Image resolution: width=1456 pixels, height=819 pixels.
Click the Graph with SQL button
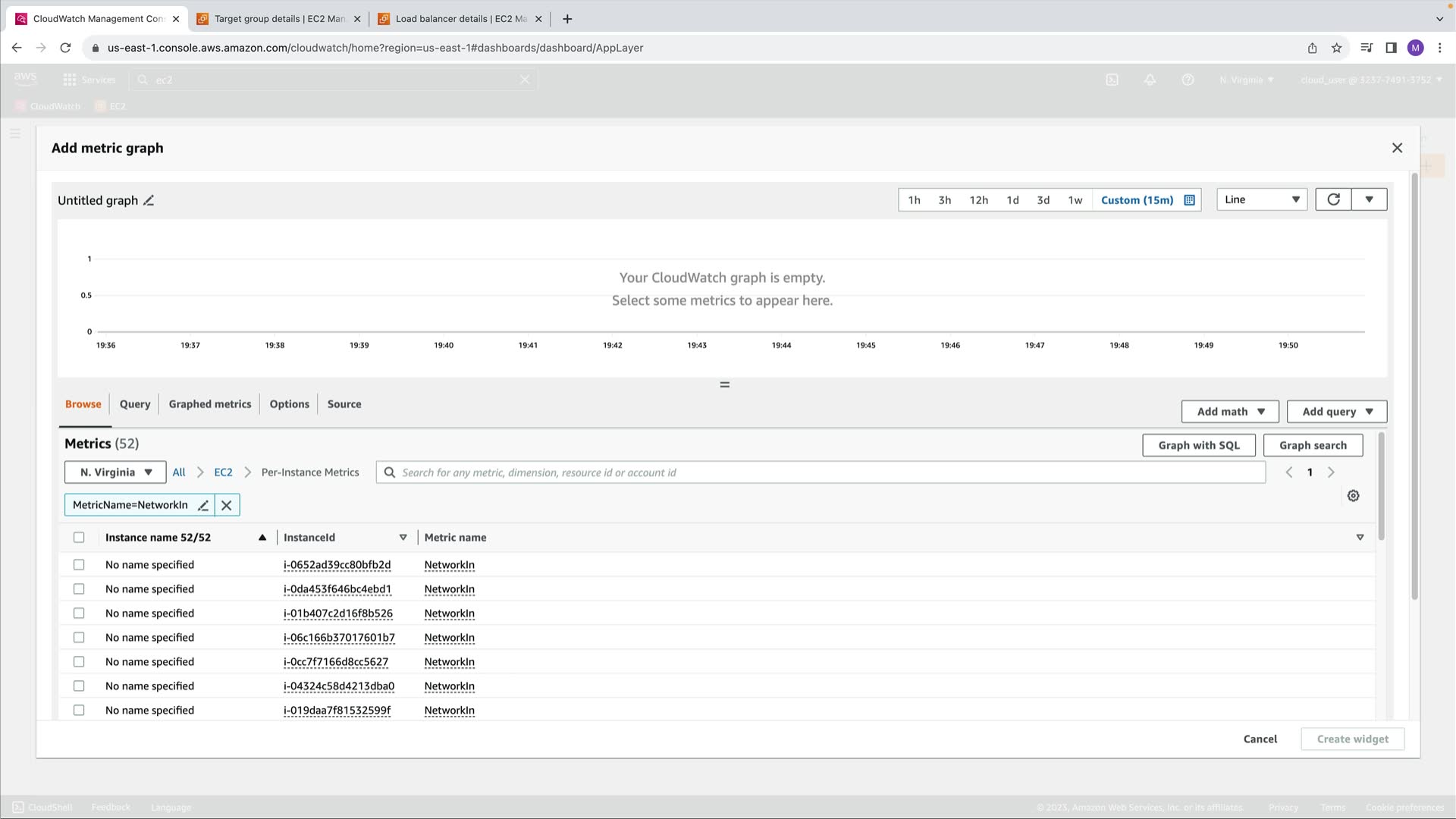coord(1198,445)
